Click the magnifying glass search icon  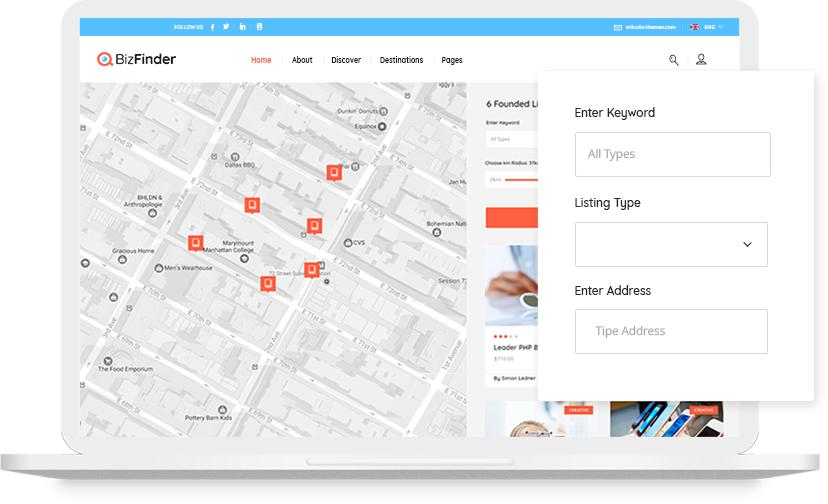tap(674, 60)
